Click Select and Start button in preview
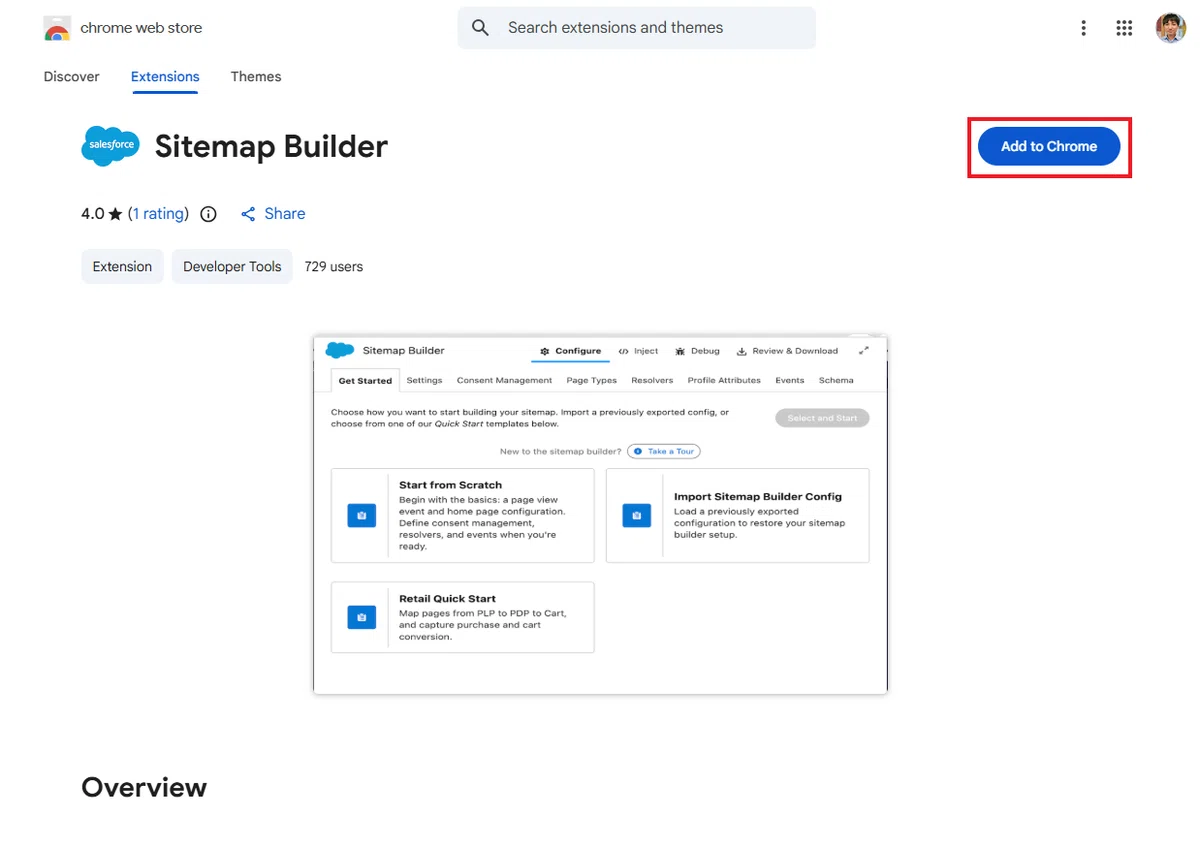Screen dimensions: 1200x843 tap(822, 418)
